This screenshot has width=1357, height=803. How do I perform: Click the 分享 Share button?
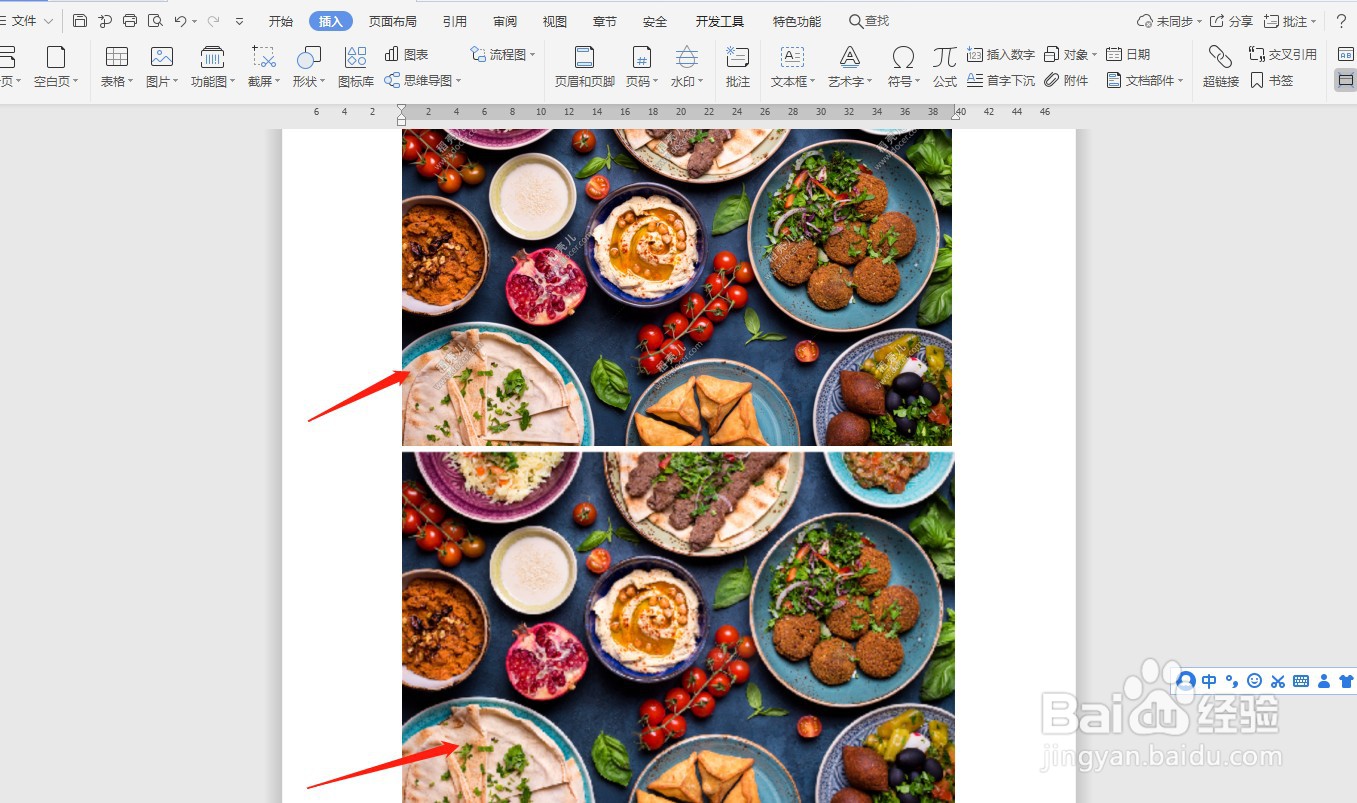(1231, 21)
